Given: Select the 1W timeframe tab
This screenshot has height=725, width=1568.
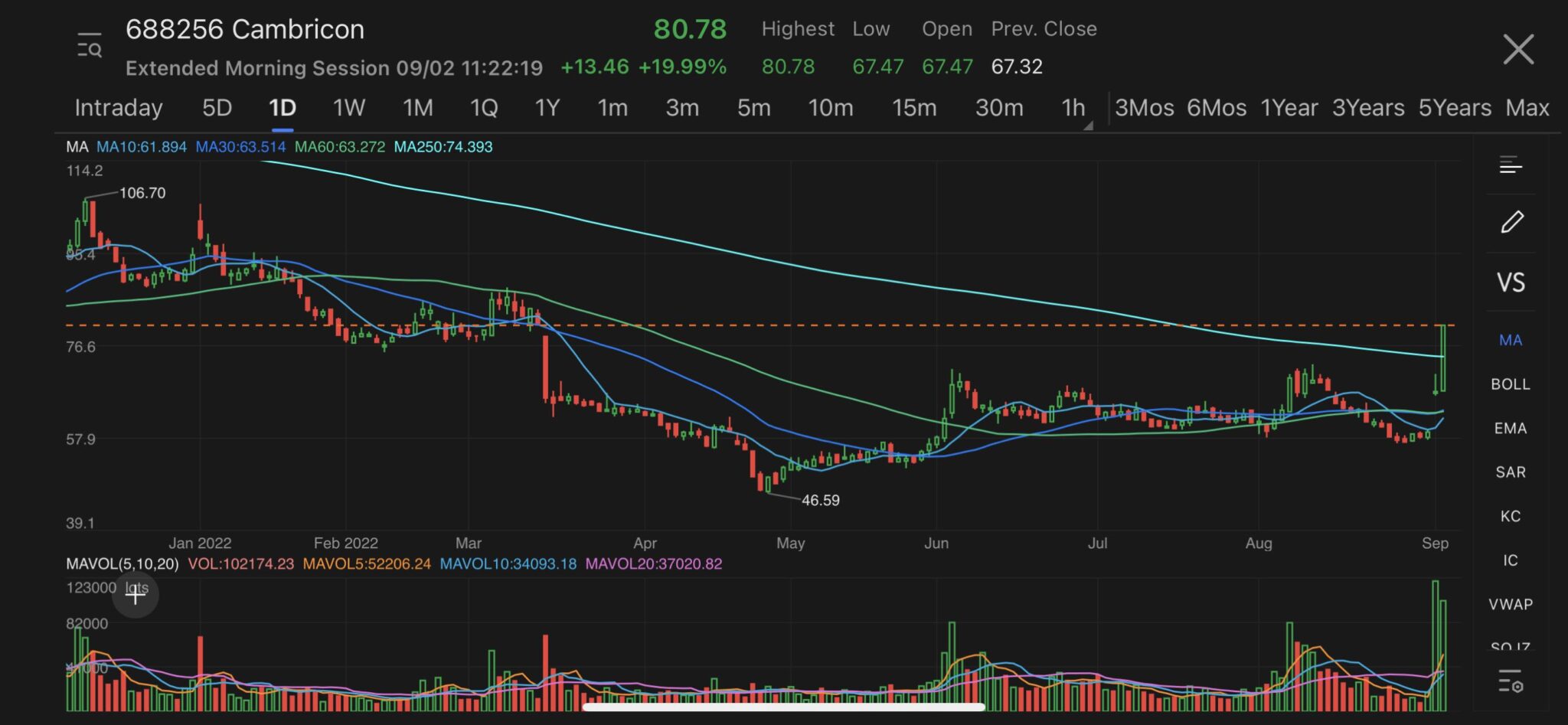Looking at the screenshot, I should pyautogui.click(x=348, y=108).
